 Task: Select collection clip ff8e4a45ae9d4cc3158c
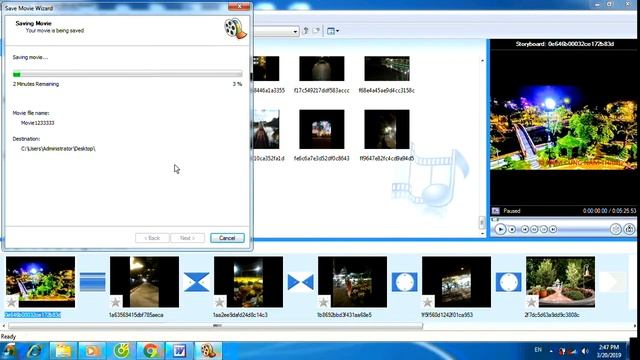click(387, 69)
